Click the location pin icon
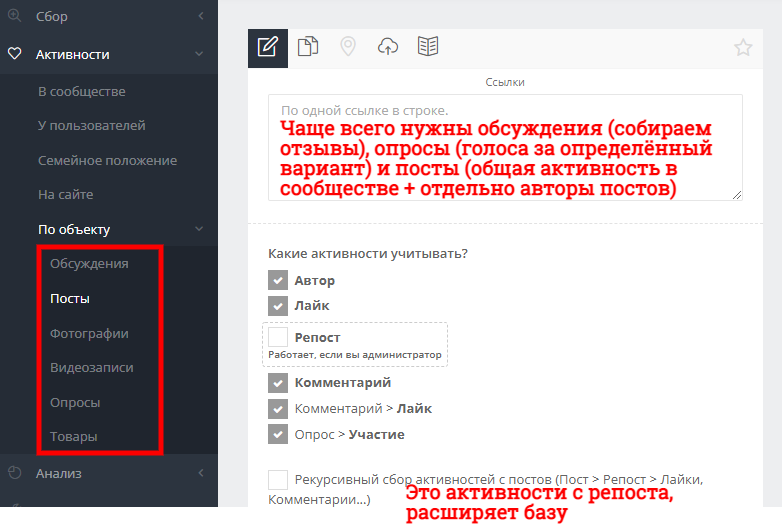Screen dimensions: 782x524 (348, 47)
